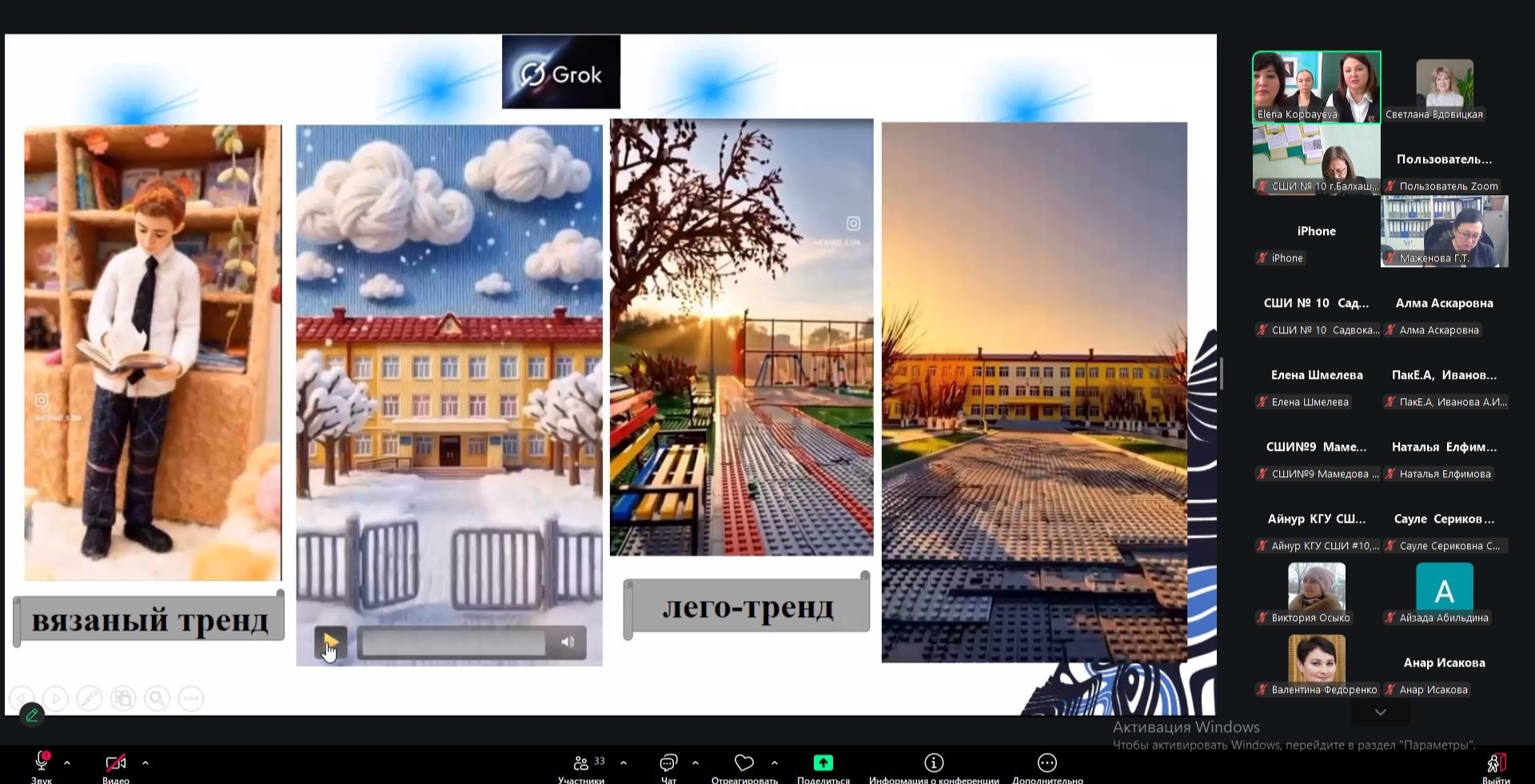Expand video options arrow next to Видео

tap(146, 763)
